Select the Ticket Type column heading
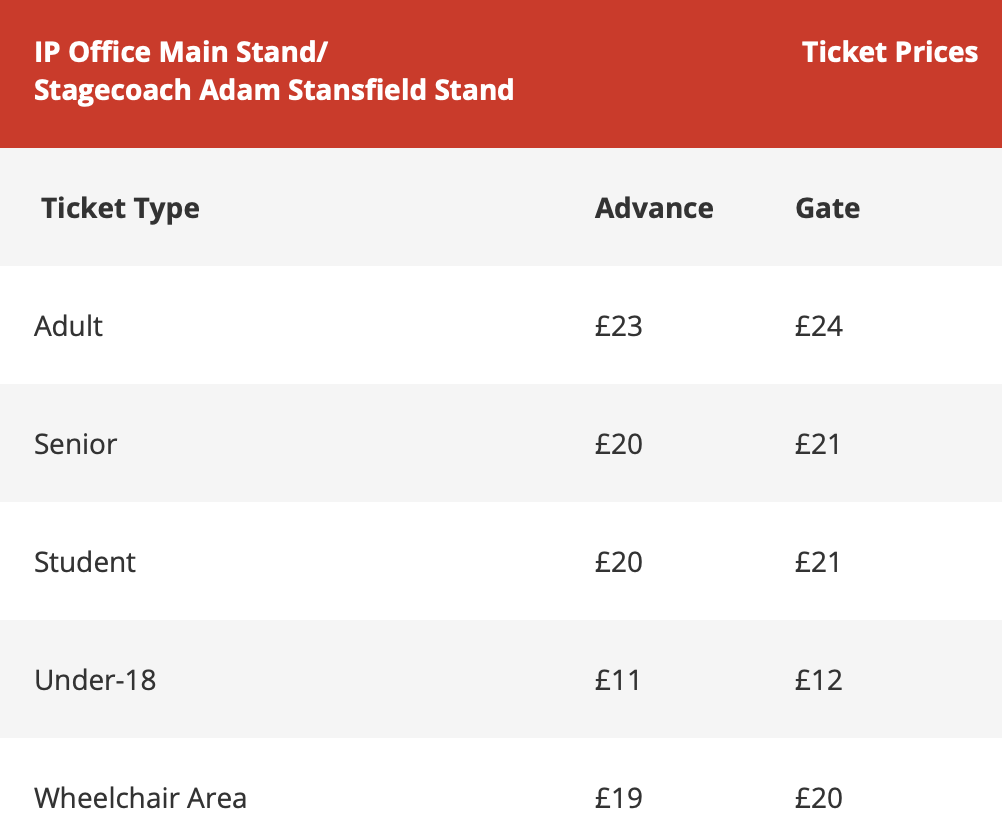Screen dimensions: 1002x836 point(120,208)
